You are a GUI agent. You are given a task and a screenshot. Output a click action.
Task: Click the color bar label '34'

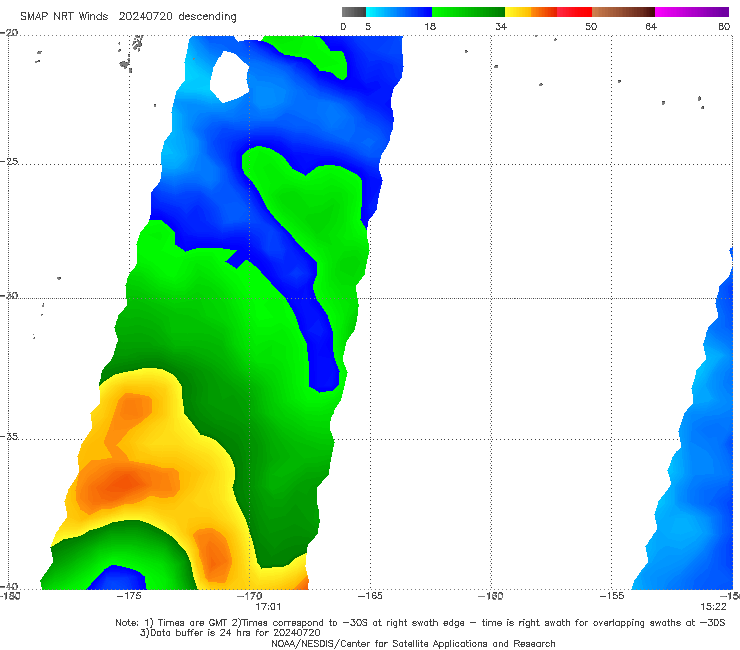(x=501, y=26)
